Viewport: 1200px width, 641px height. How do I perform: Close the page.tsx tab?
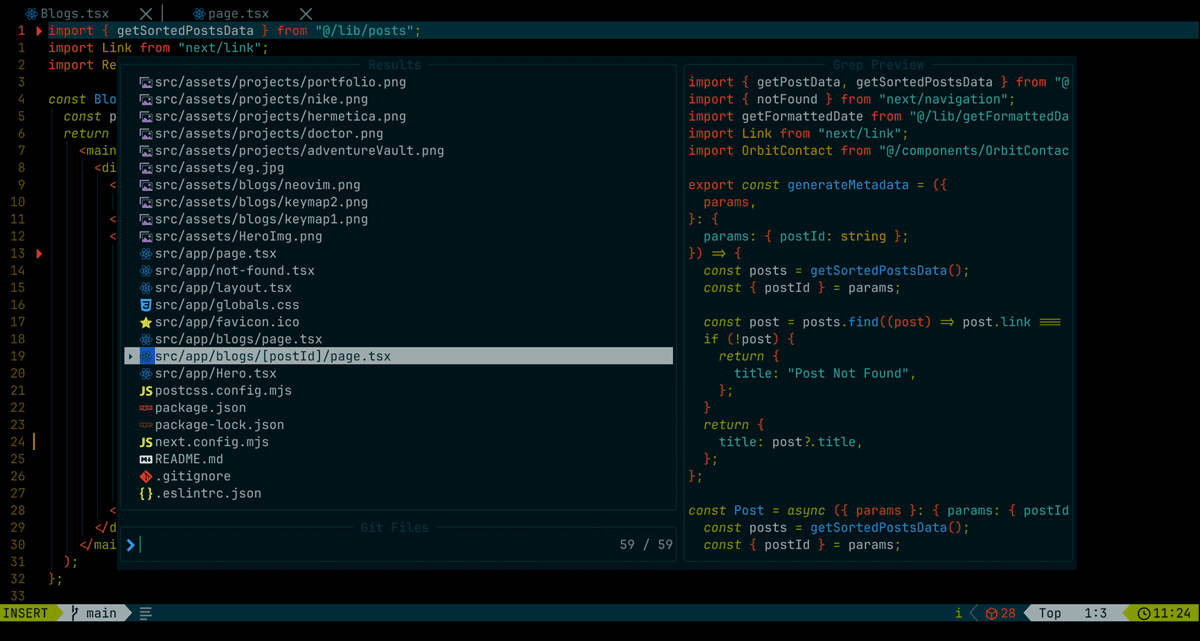click(x=306, y=14)
